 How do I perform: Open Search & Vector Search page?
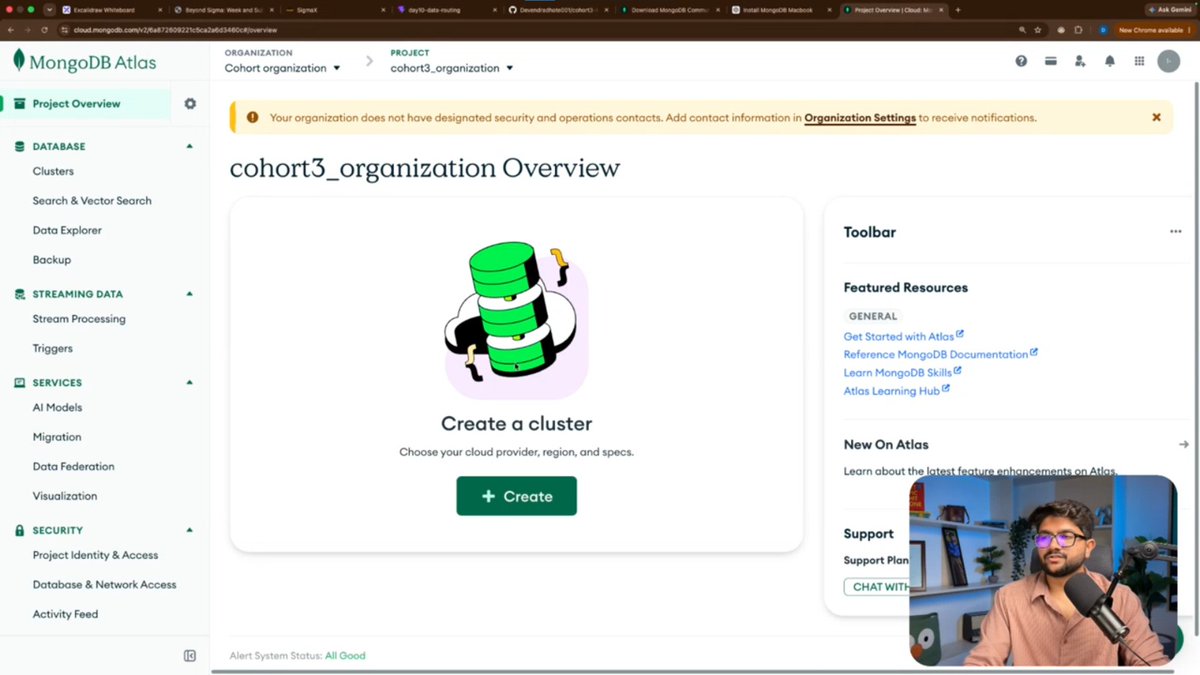[x=92, y=201]
